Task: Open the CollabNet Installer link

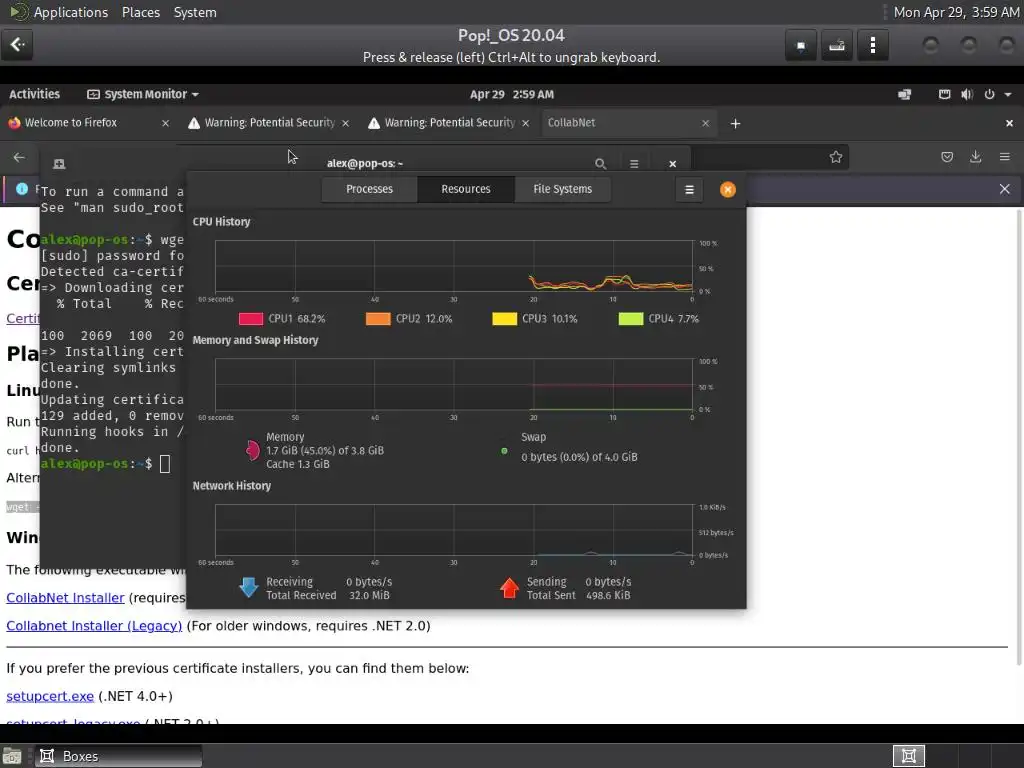Action: coord(65,598)
